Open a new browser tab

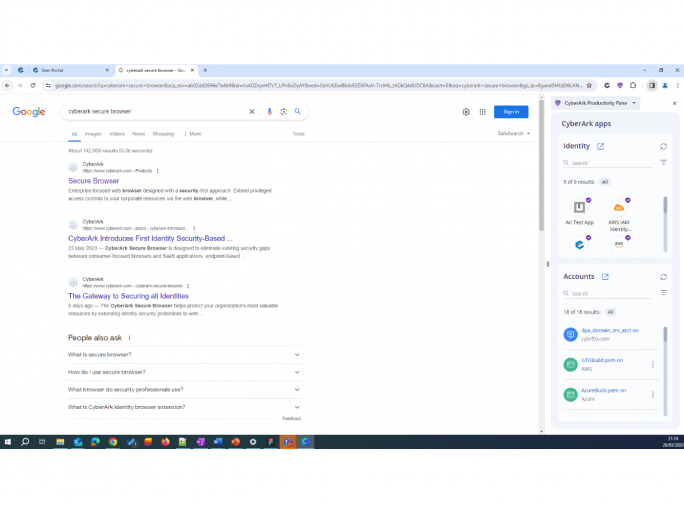pos(205,70)
